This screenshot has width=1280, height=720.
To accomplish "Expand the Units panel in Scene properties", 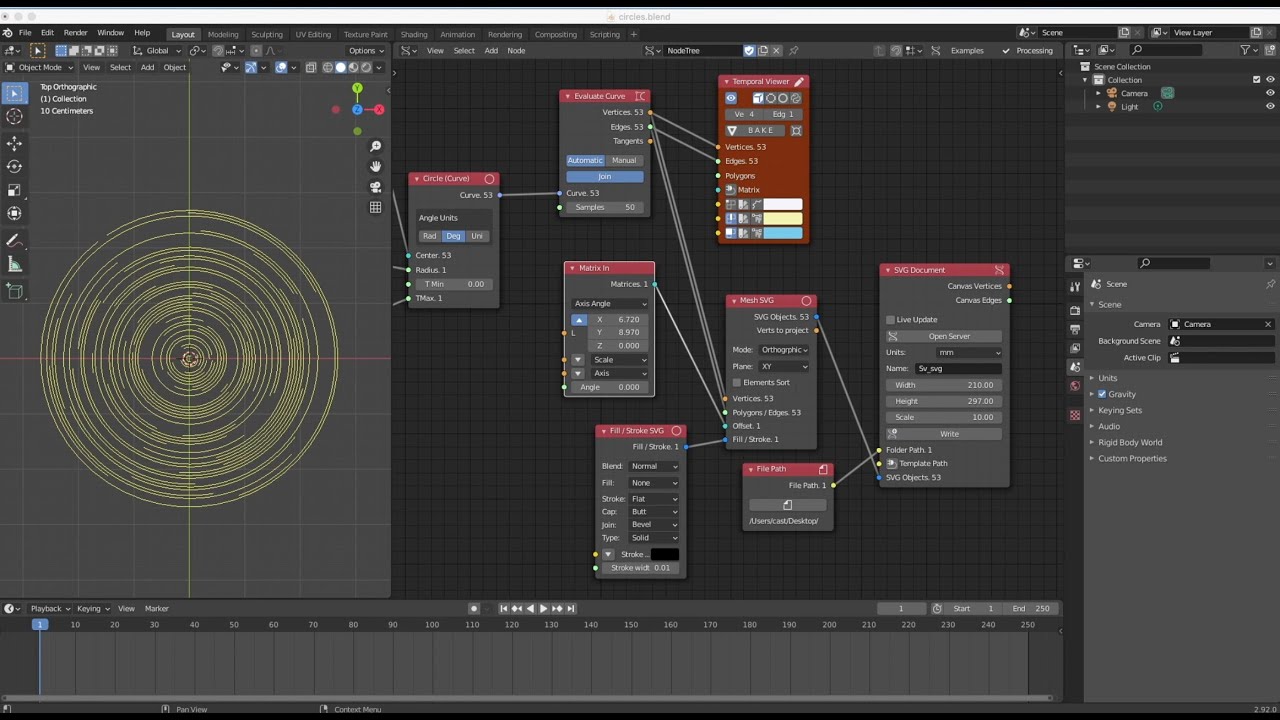I will [x=1107, y=378].
